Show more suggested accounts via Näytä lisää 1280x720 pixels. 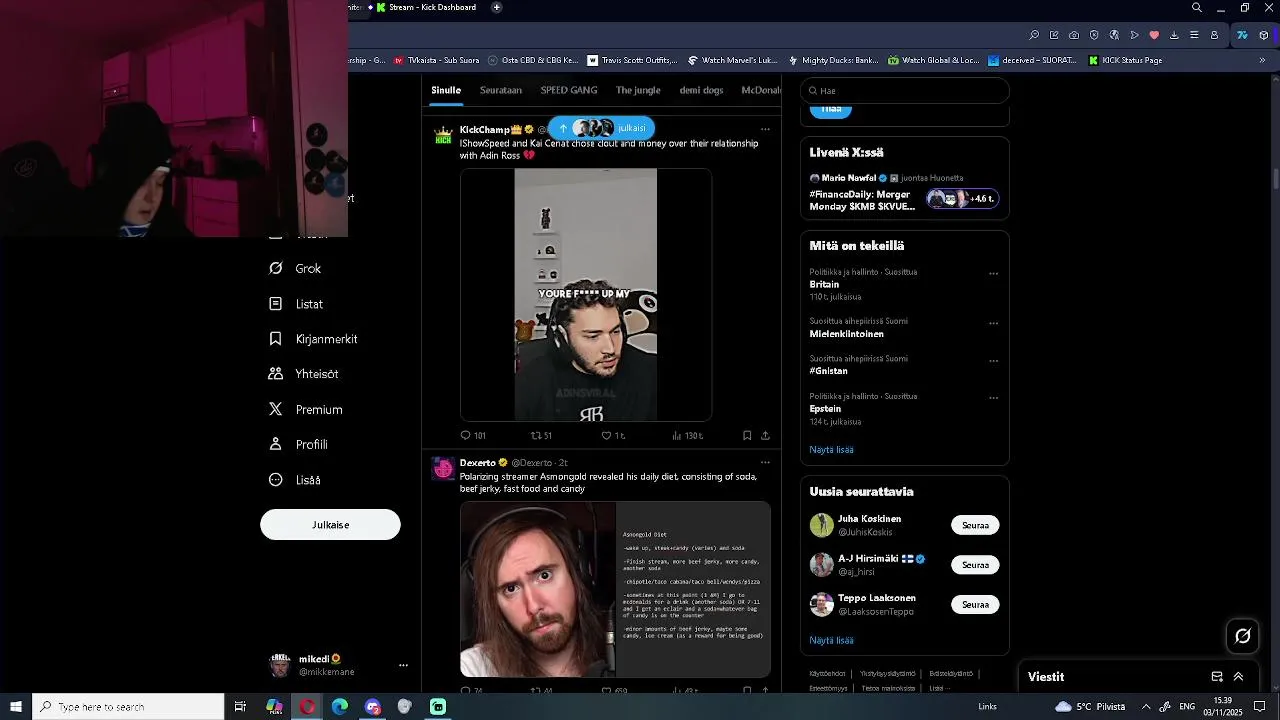click(831, 640)
